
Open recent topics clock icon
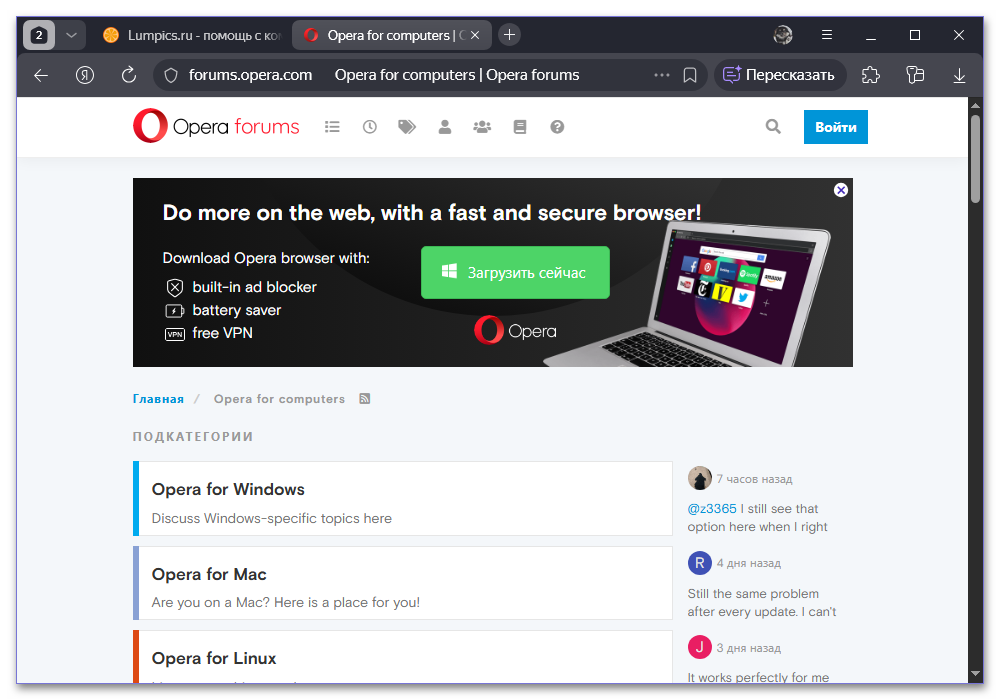[x=370, y=127]
